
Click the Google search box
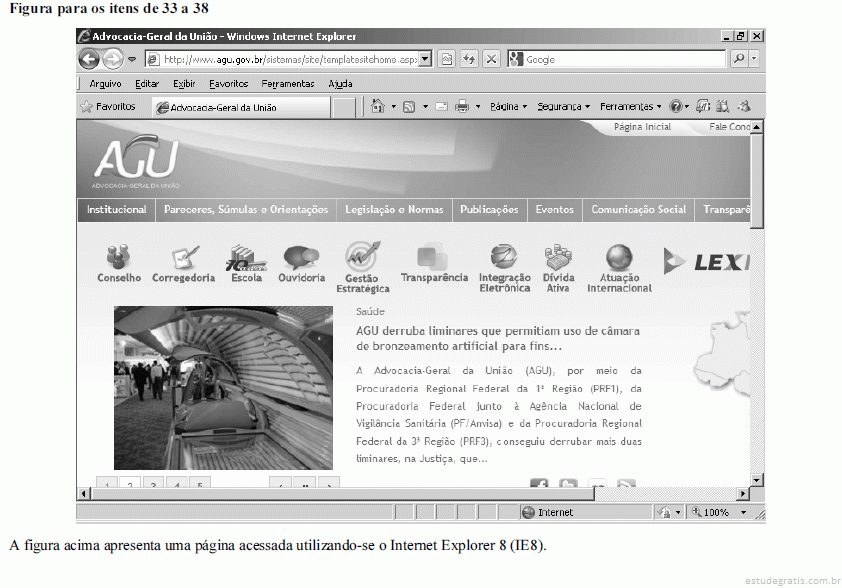click(x=616, y=59)
